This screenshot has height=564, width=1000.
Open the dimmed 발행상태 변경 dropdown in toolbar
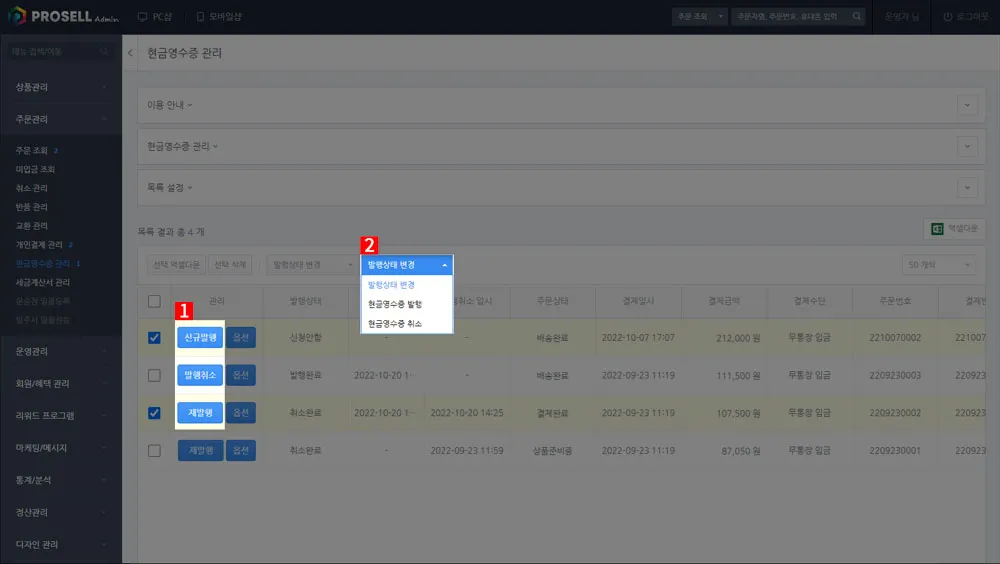(312, 265)
